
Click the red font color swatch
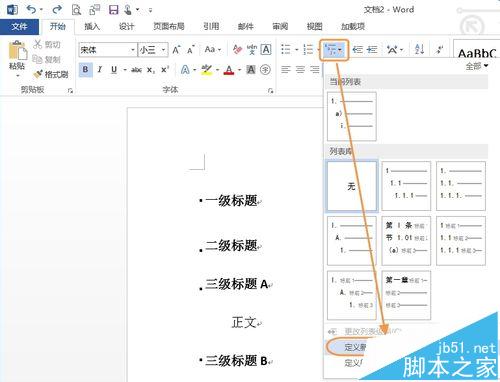click(x=229, y=70)
